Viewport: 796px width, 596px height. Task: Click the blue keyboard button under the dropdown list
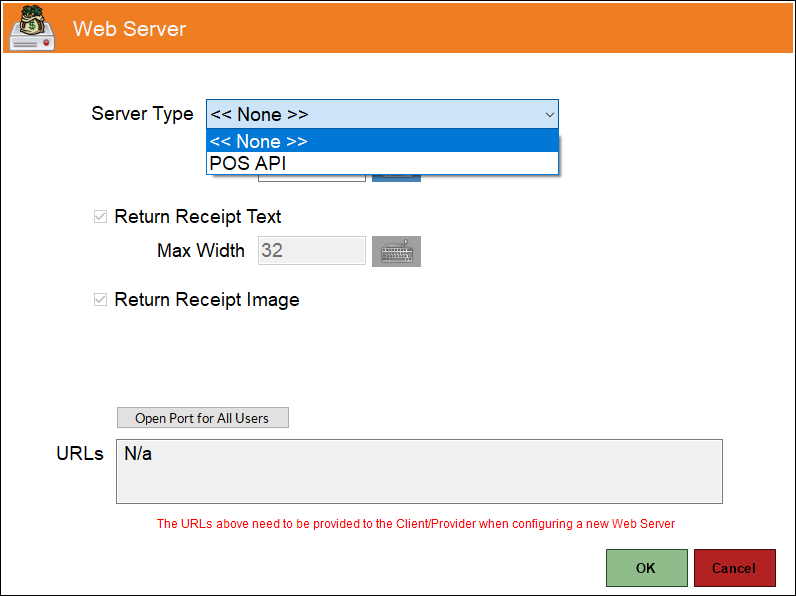pos(396,178)
